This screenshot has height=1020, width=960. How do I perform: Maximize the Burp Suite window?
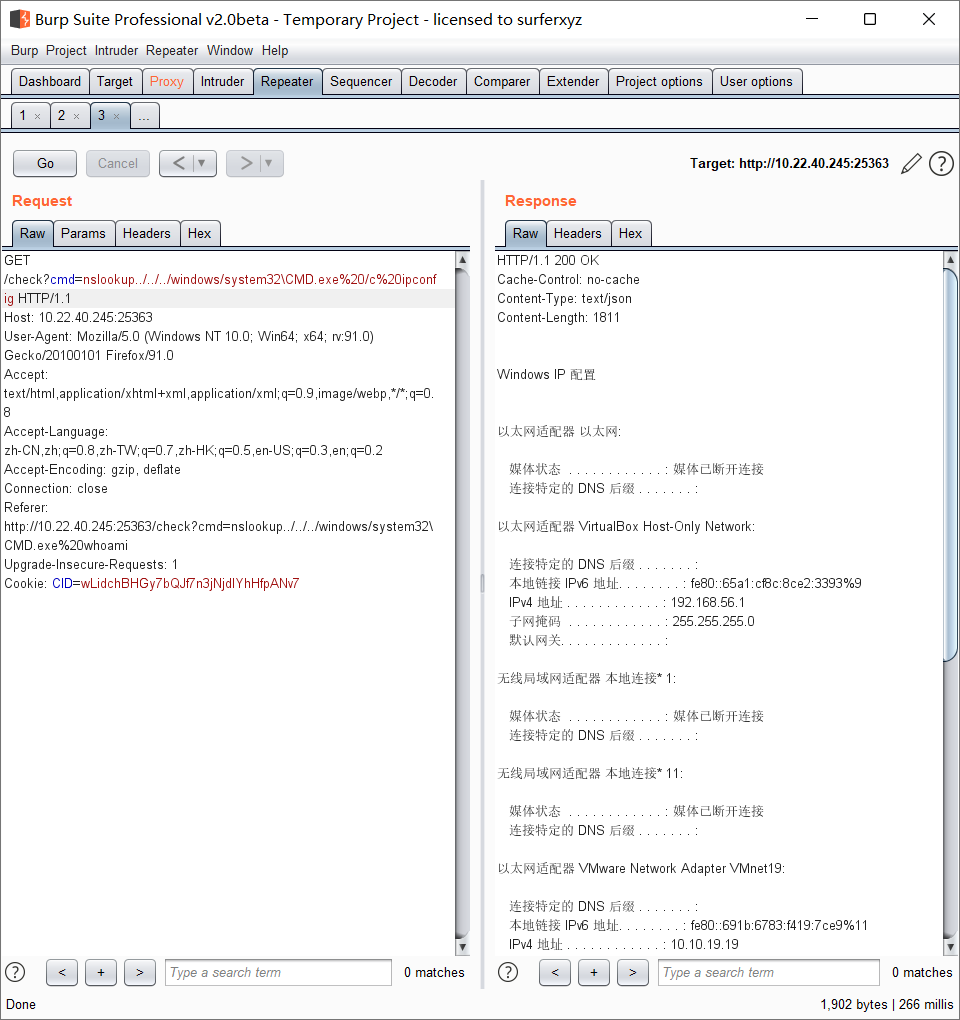point(870,19)
